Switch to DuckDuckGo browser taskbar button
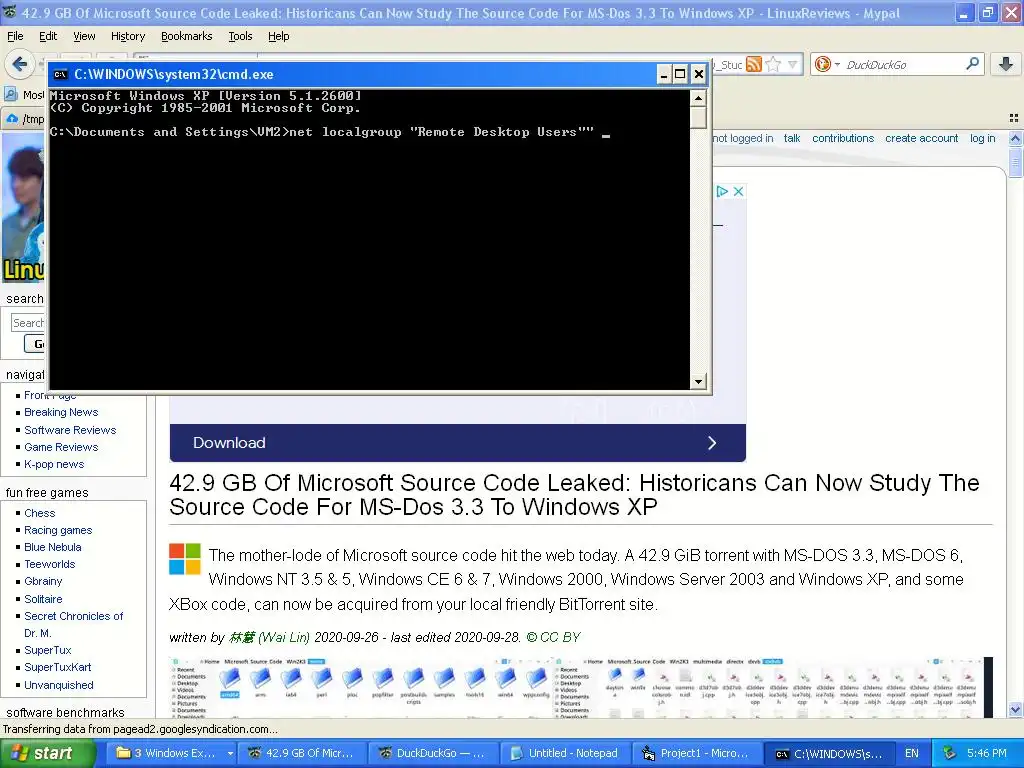The height and width of the screenshot is (768, 1024). pos(434,753)
